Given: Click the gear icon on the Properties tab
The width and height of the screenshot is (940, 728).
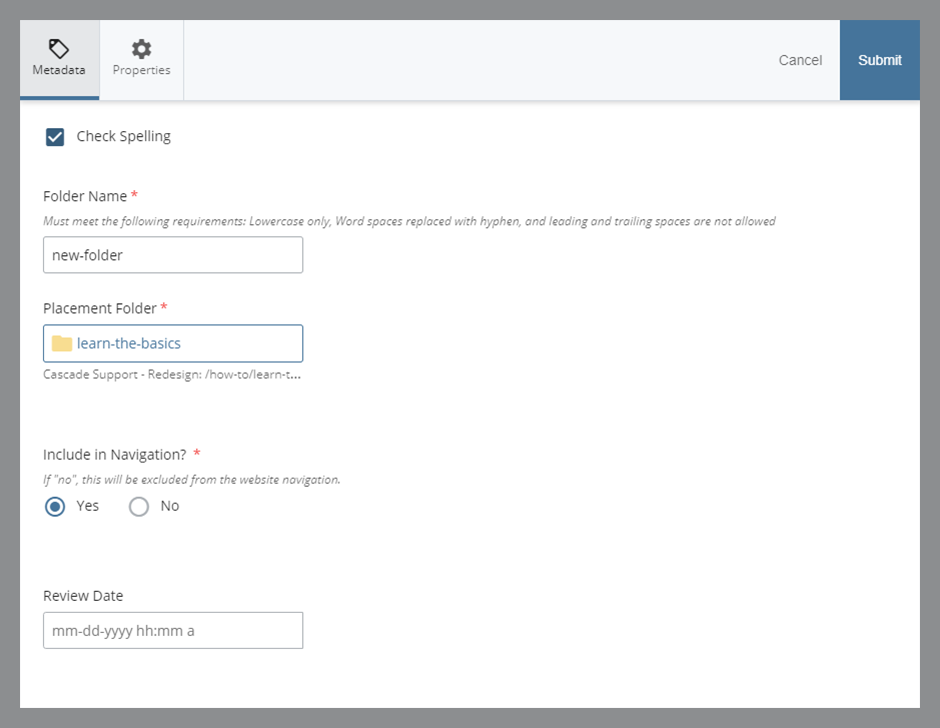Looking at the screenshot, I should [x=140, y=48].
